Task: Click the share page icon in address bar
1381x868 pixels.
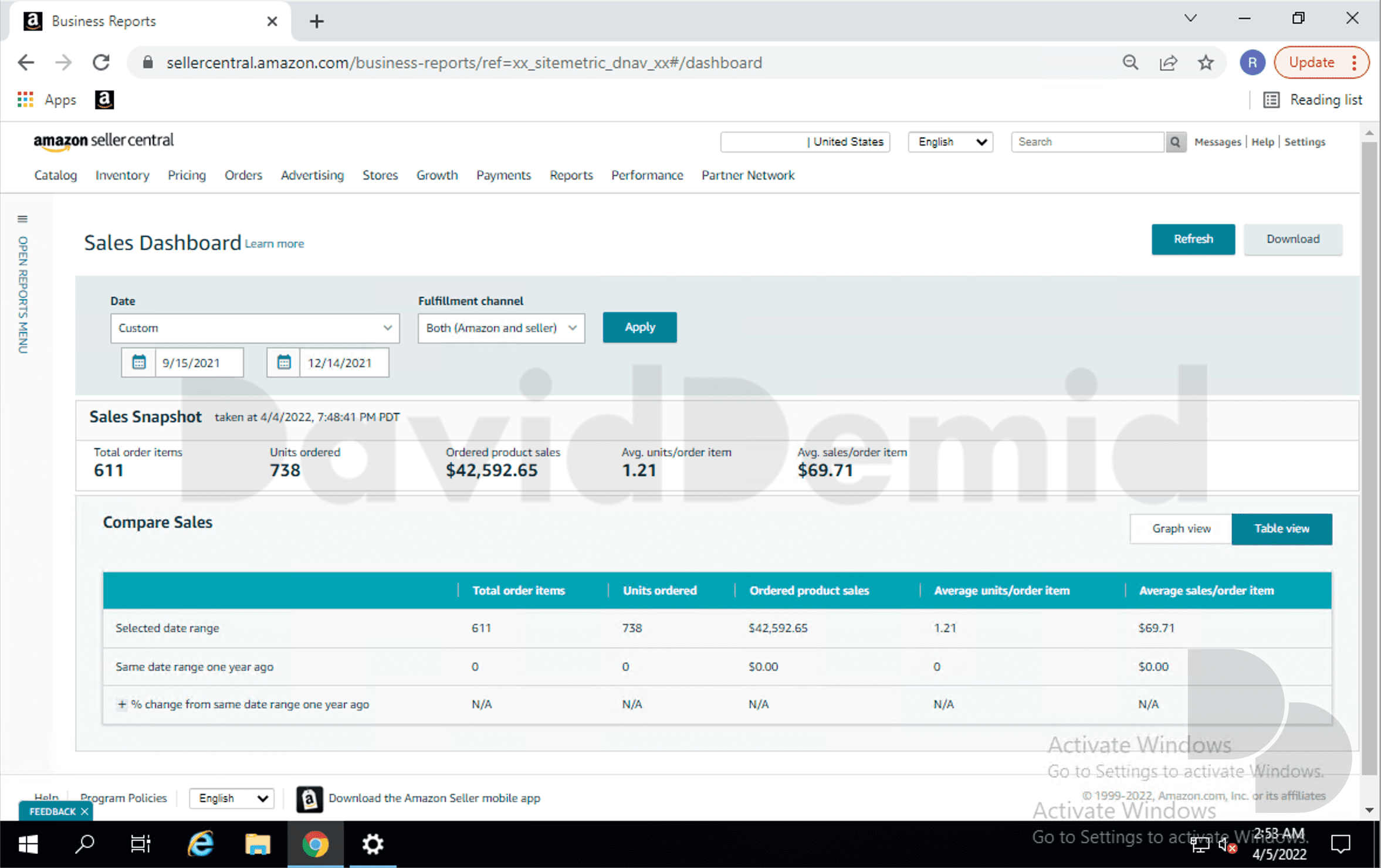Action: [x=1168, y=63]
